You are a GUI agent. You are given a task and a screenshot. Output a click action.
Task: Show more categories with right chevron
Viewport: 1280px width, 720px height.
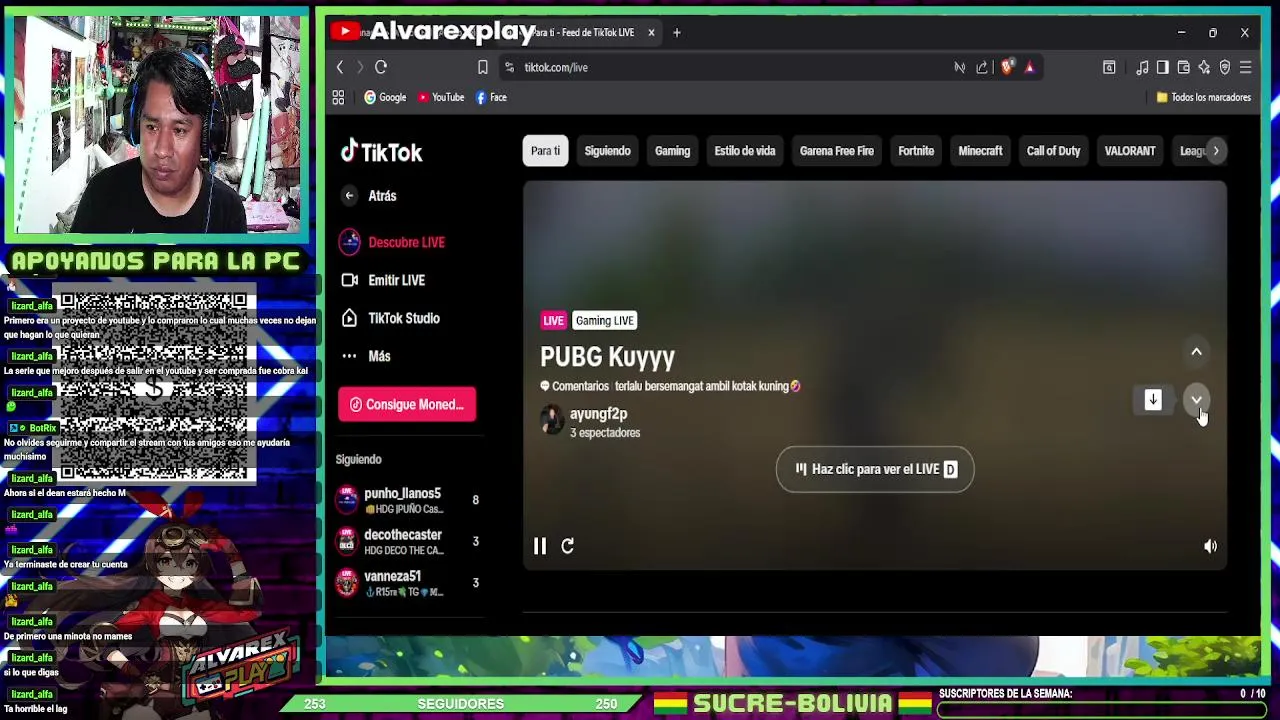coord(1215,151)
